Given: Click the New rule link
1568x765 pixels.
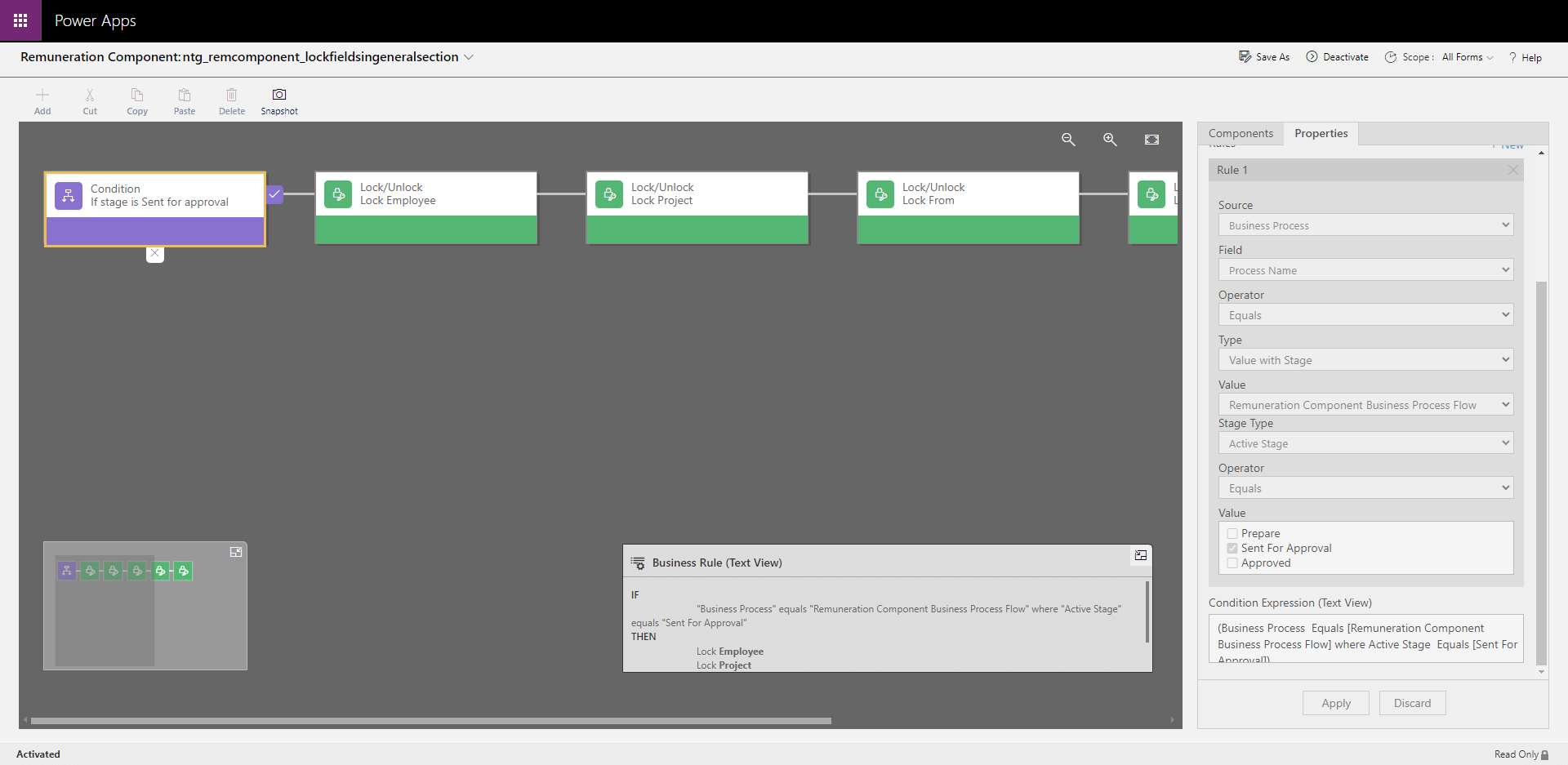Looking at the screenshot, I should click(1508, 146).
